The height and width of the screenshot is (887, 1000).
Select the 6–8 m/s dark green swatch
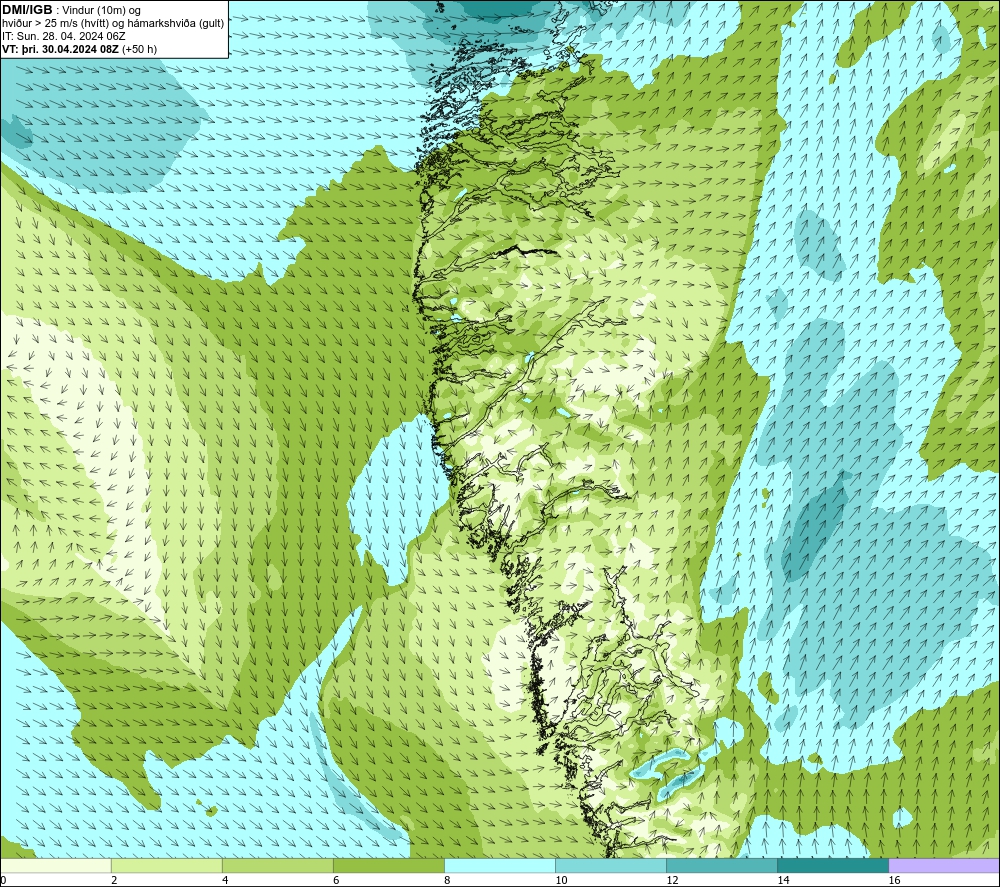pyautogui.click(x=388, y=866)
